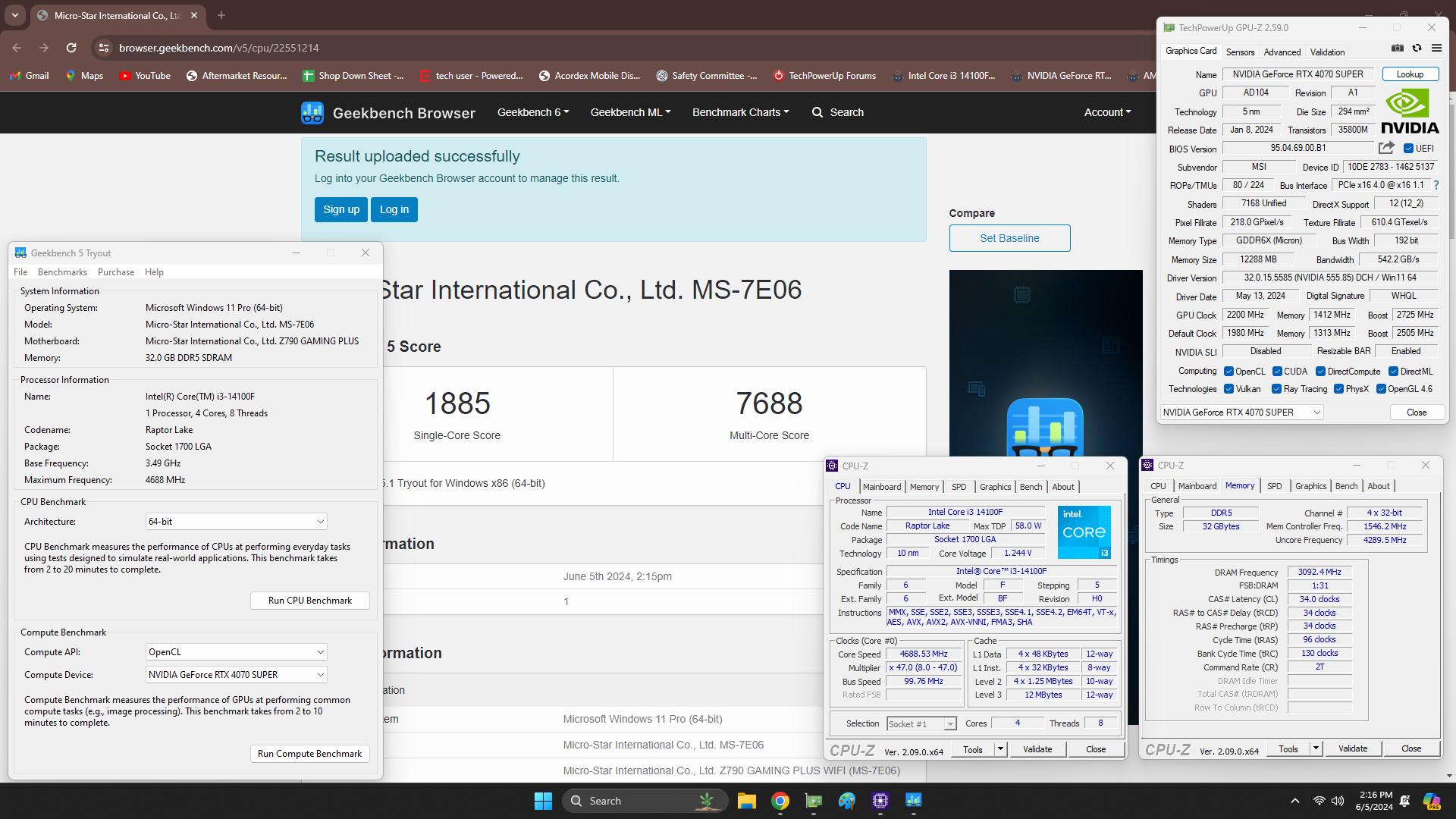This screenshot has height=819, width=1456.
Task: Click the browser forward arrow
Action: click(44, 48)
